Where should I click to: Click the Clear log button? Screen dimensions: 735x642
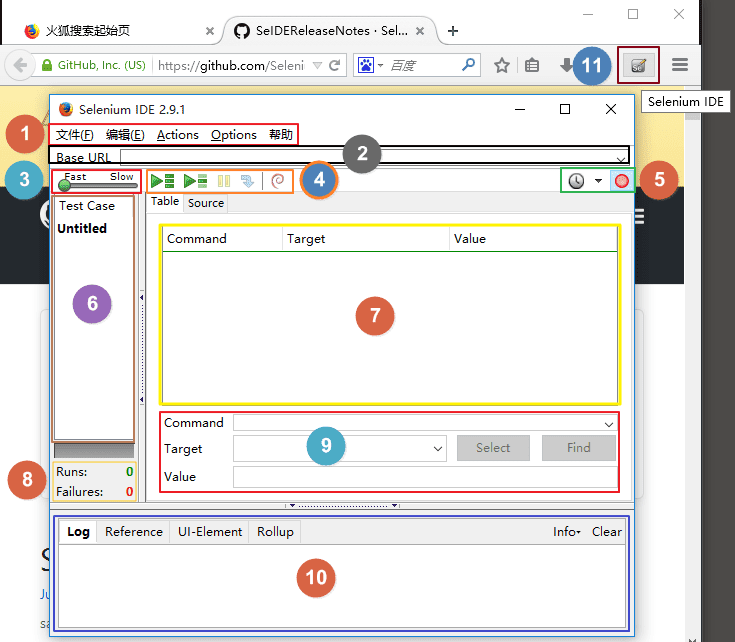(607, 532)
